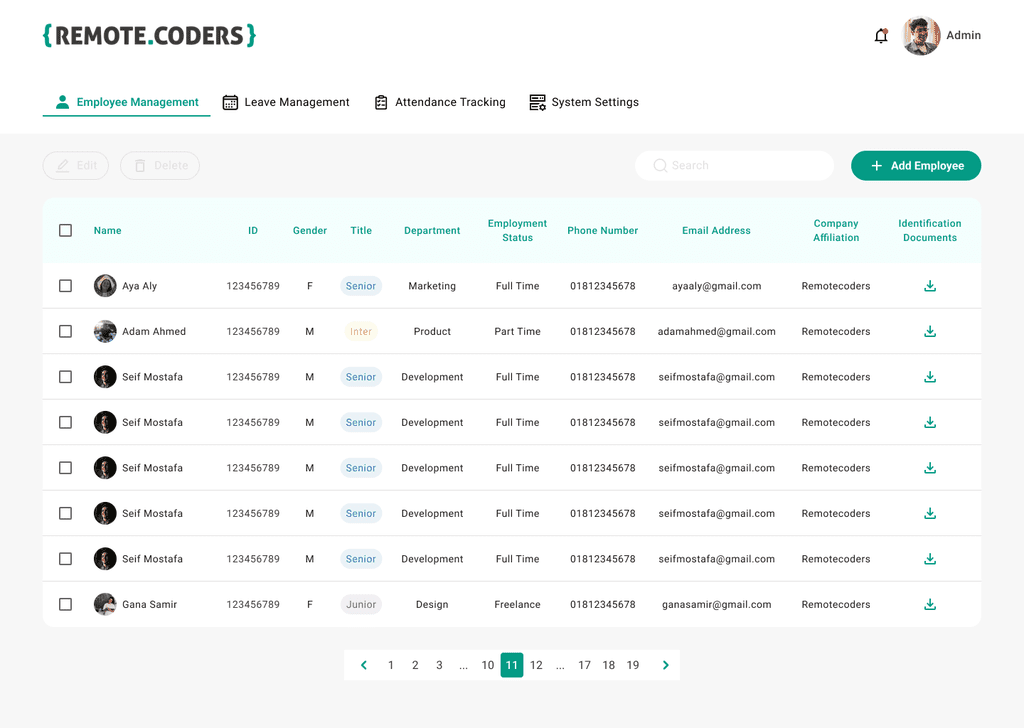This screenshot has width=1024, height=728.
Task: Download Aya Aly's identification documents
Action: coord(930,286)
